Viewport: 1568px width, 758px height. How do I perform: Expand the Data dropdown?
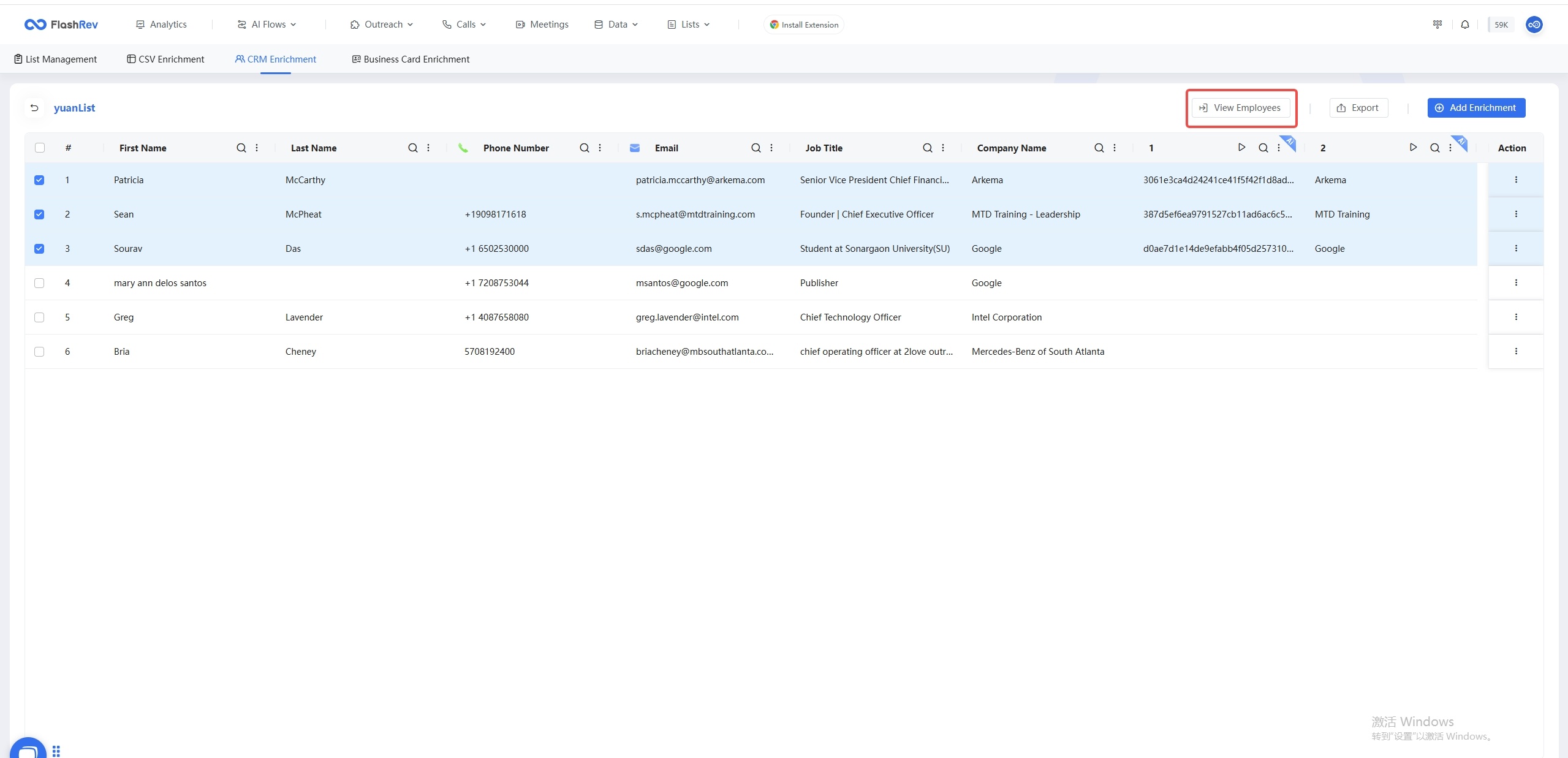[616, 25]
